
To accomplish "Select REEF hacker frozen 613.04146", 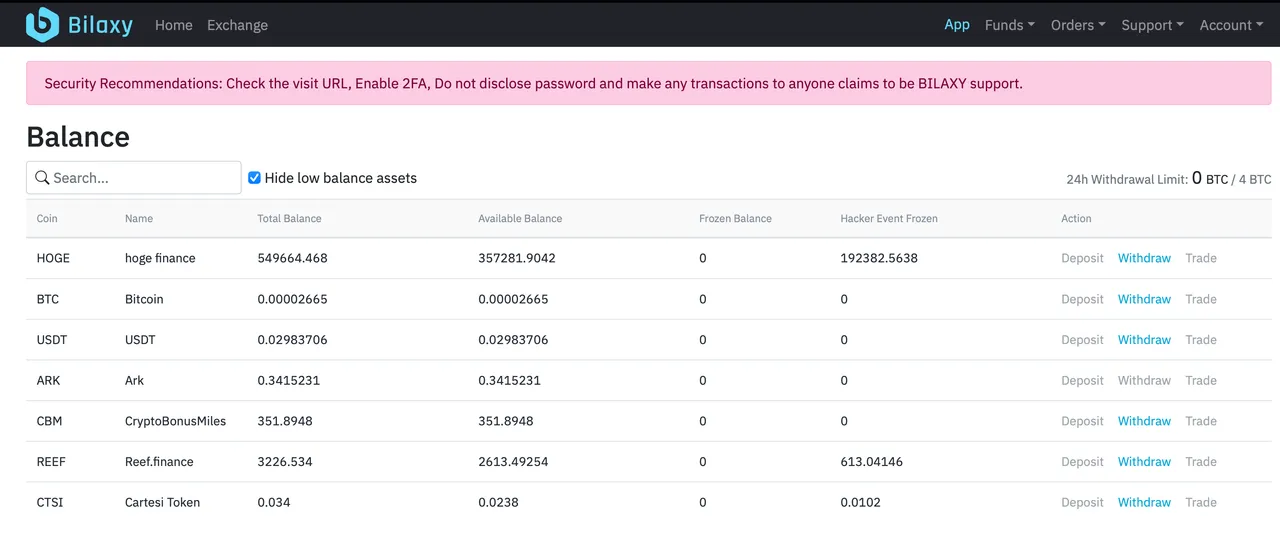I will (872, 462).
